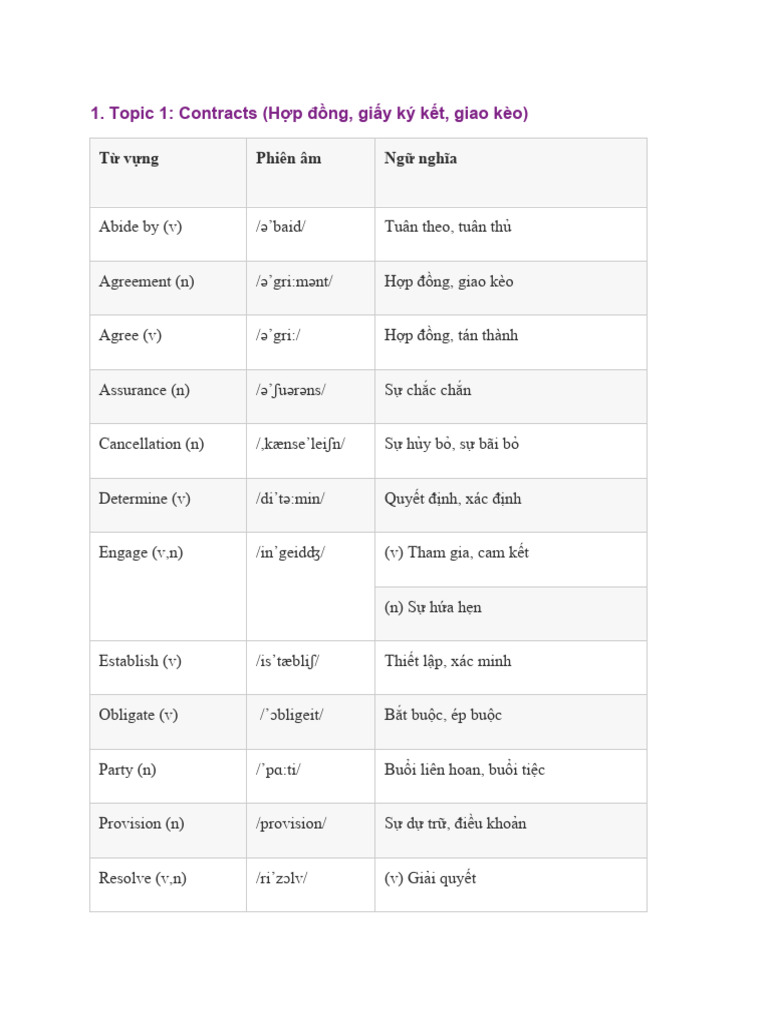Image resolution: width=768 pixels, height=1024 pixels.
Task: Select the "Engage (v,n)" cell
Action: click(141, 553)
